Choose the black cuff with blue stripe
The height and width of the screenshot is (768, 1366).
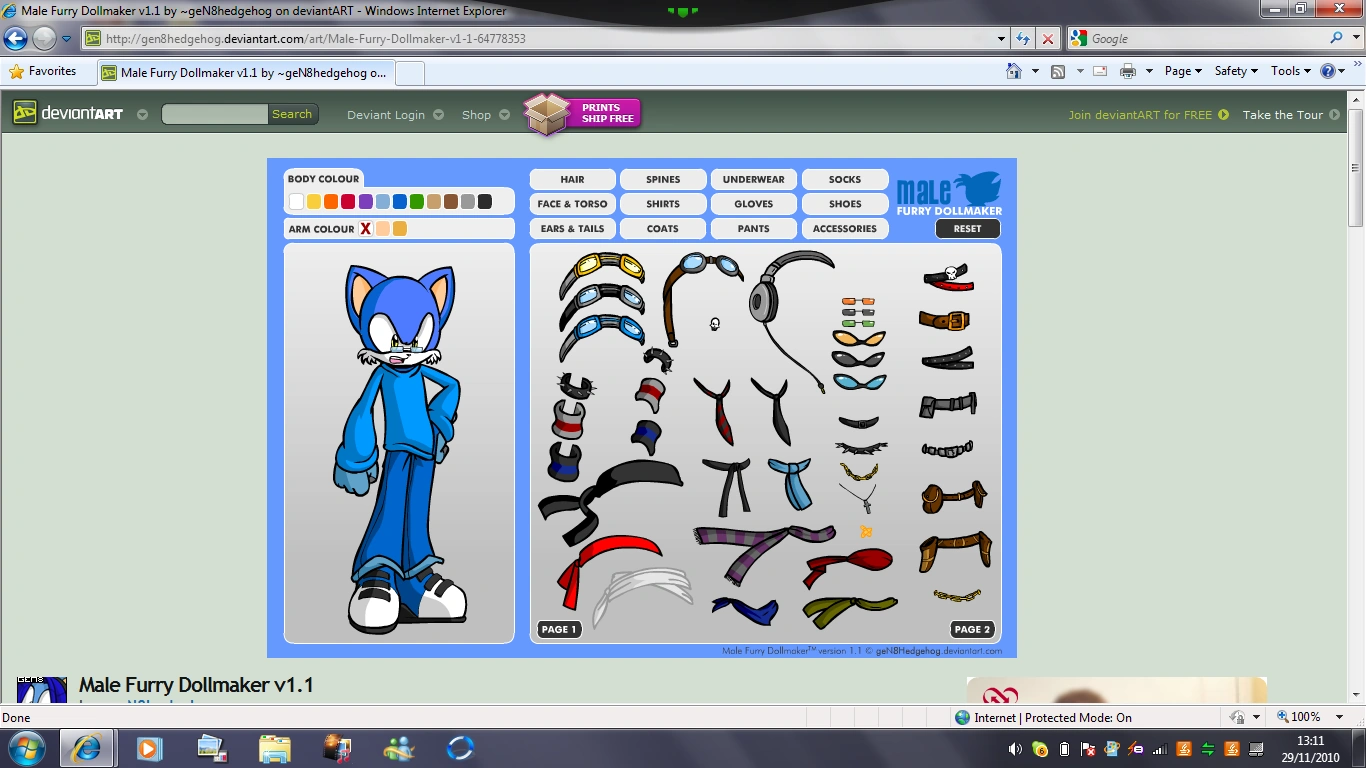pos(564,462)
